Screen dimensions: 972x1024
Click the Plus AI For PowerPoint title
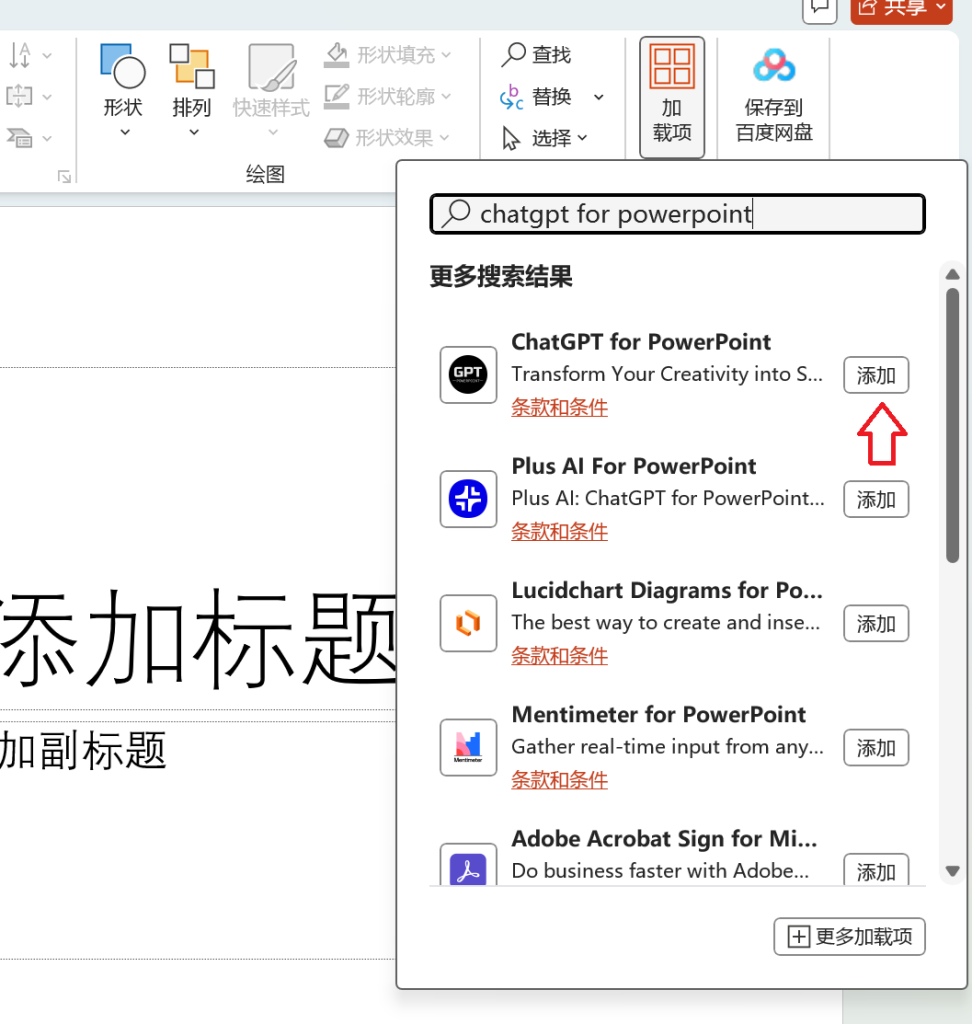click(634, 466)
